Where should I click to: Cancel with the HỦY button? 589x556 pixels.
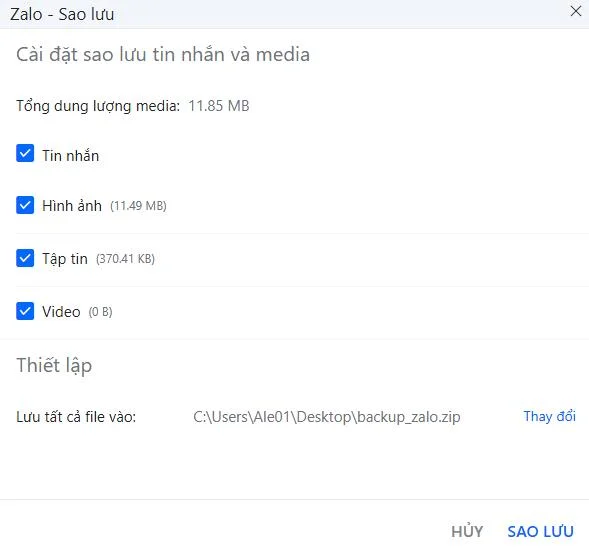[467, 532]
